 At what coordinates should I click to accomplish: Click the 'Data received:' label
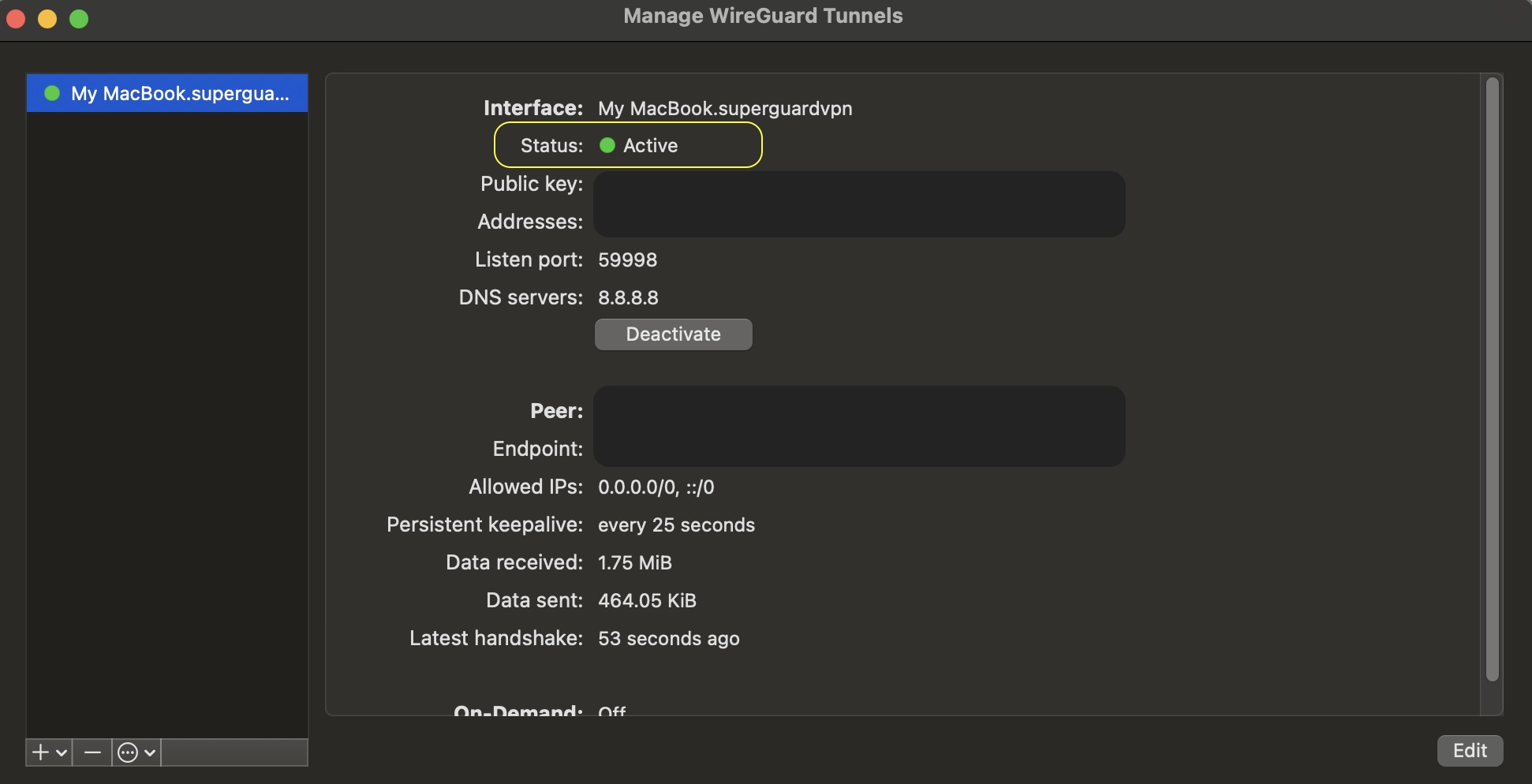click(514, 562)
